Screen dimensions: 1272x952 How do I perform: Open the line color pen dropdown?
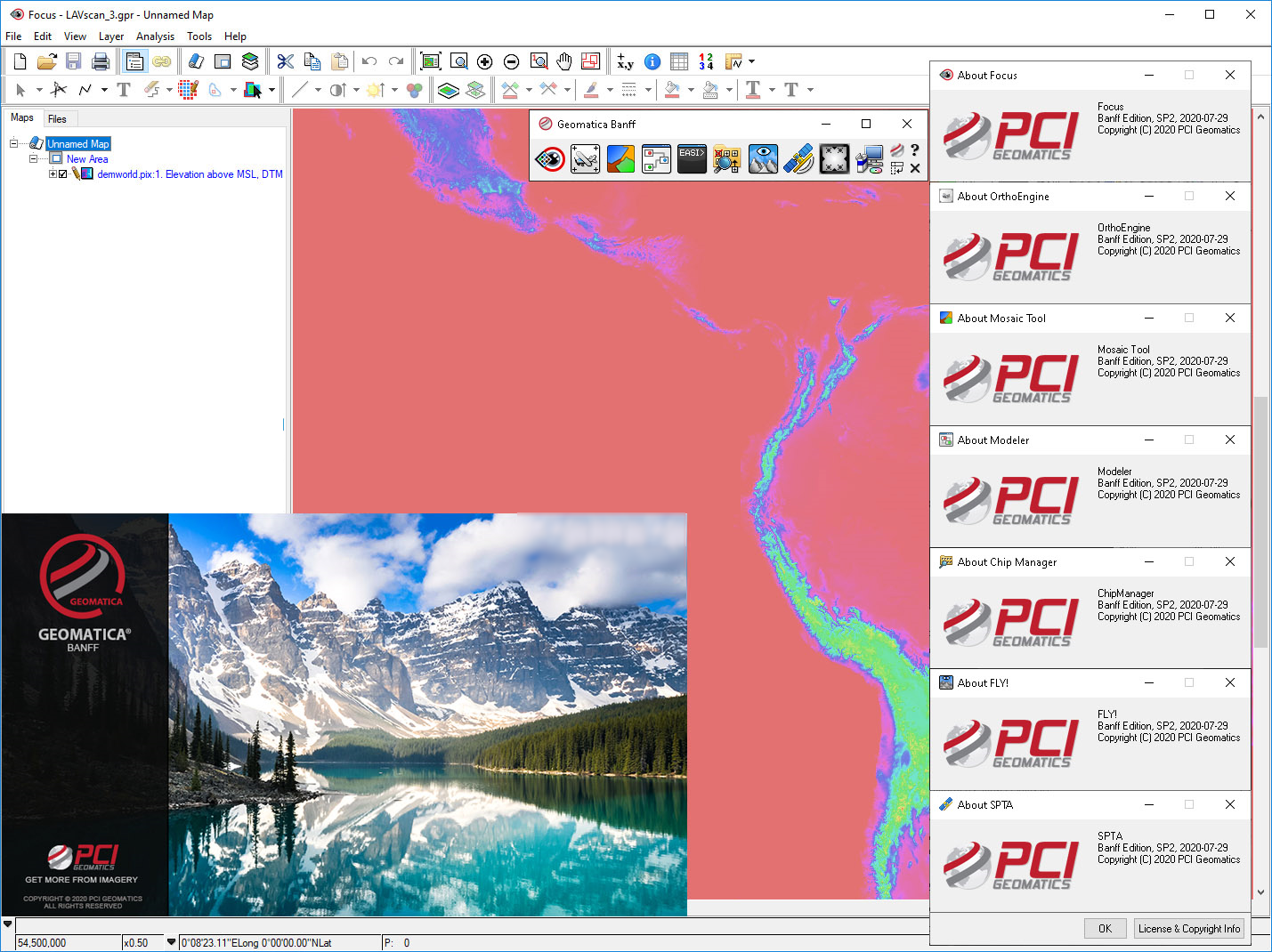[610, 90]
